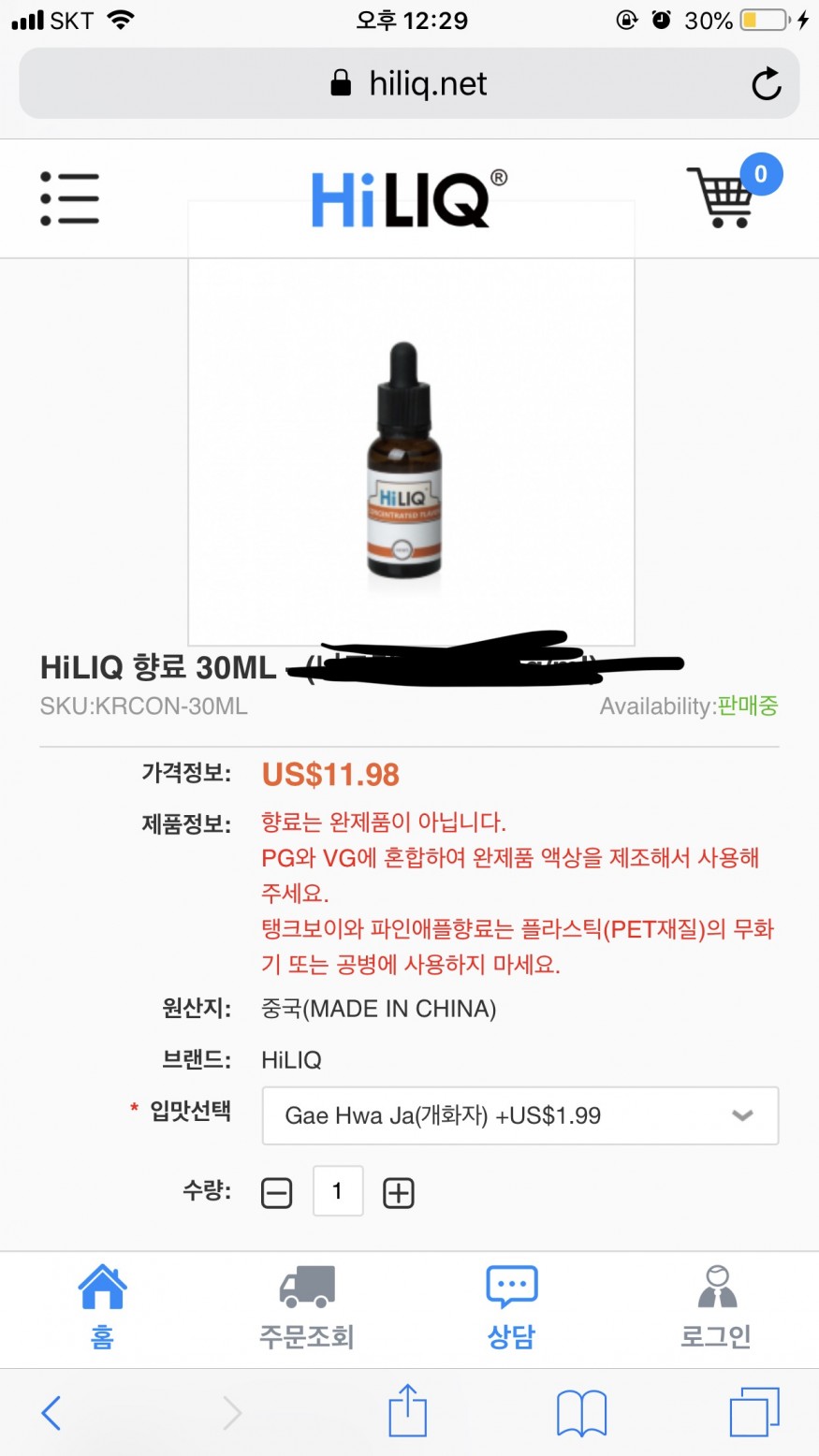Open the shopping cart icon

coord(720,197)
